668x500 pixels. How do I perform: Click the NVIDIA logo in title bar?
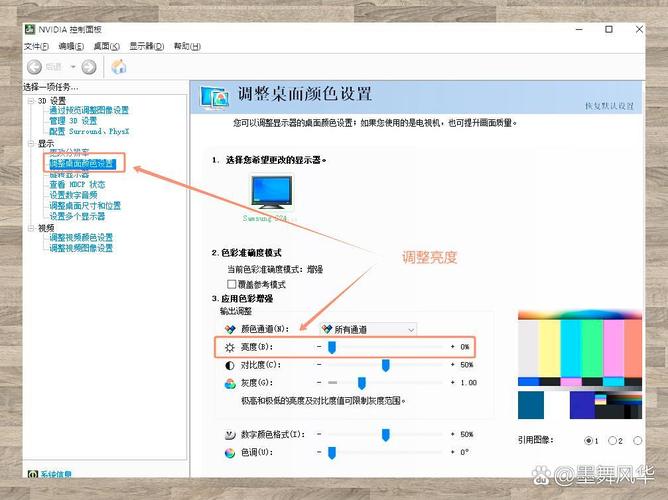click(30, 29)
